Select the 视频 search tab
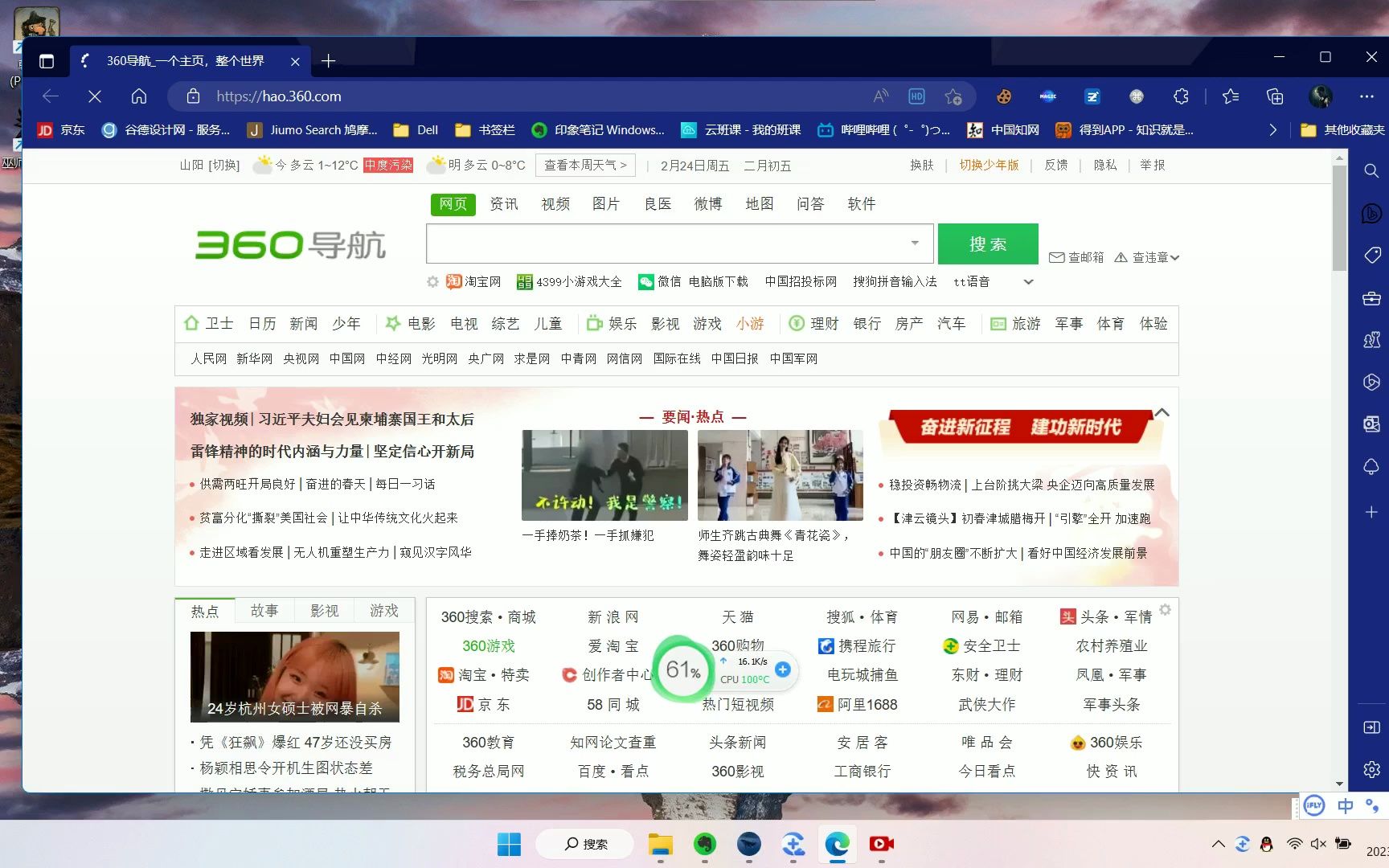1389x868 pixels. pyautogui.click(x=555, y=204)
